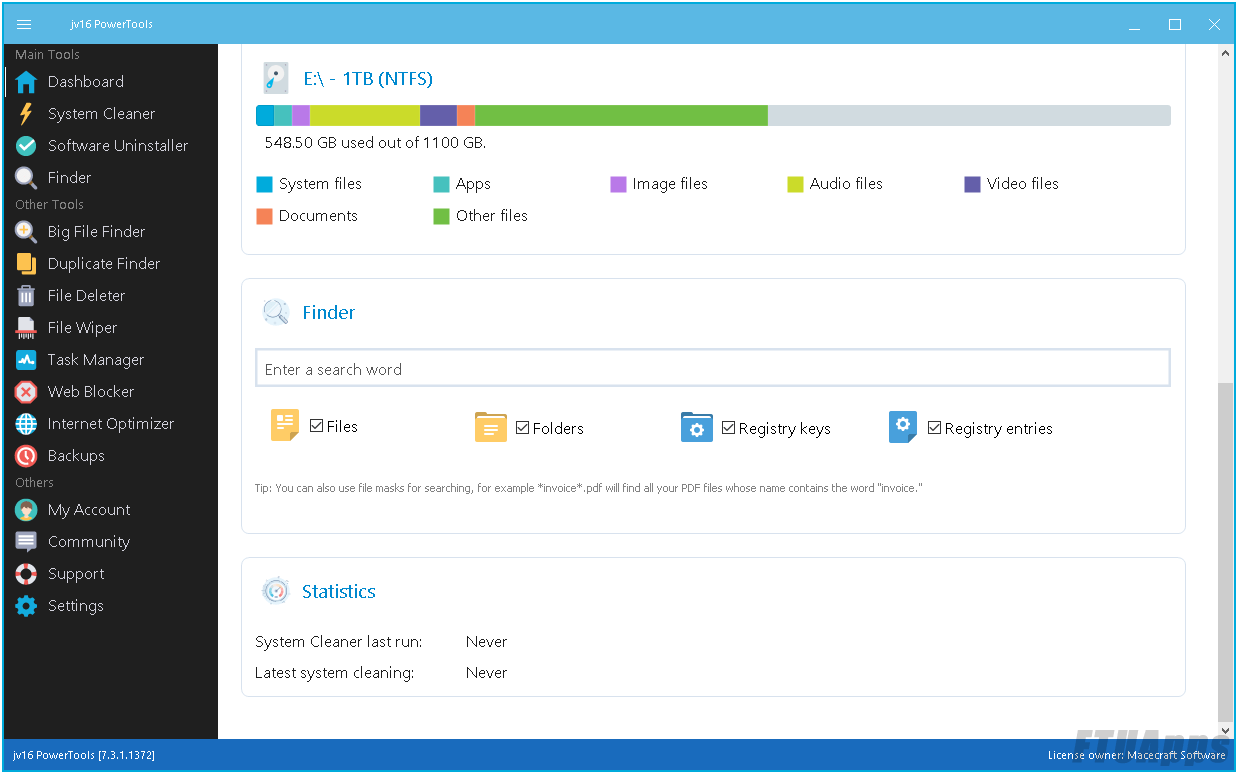
Task: Click the Registry entries file icon
Action: coord(903,427)
